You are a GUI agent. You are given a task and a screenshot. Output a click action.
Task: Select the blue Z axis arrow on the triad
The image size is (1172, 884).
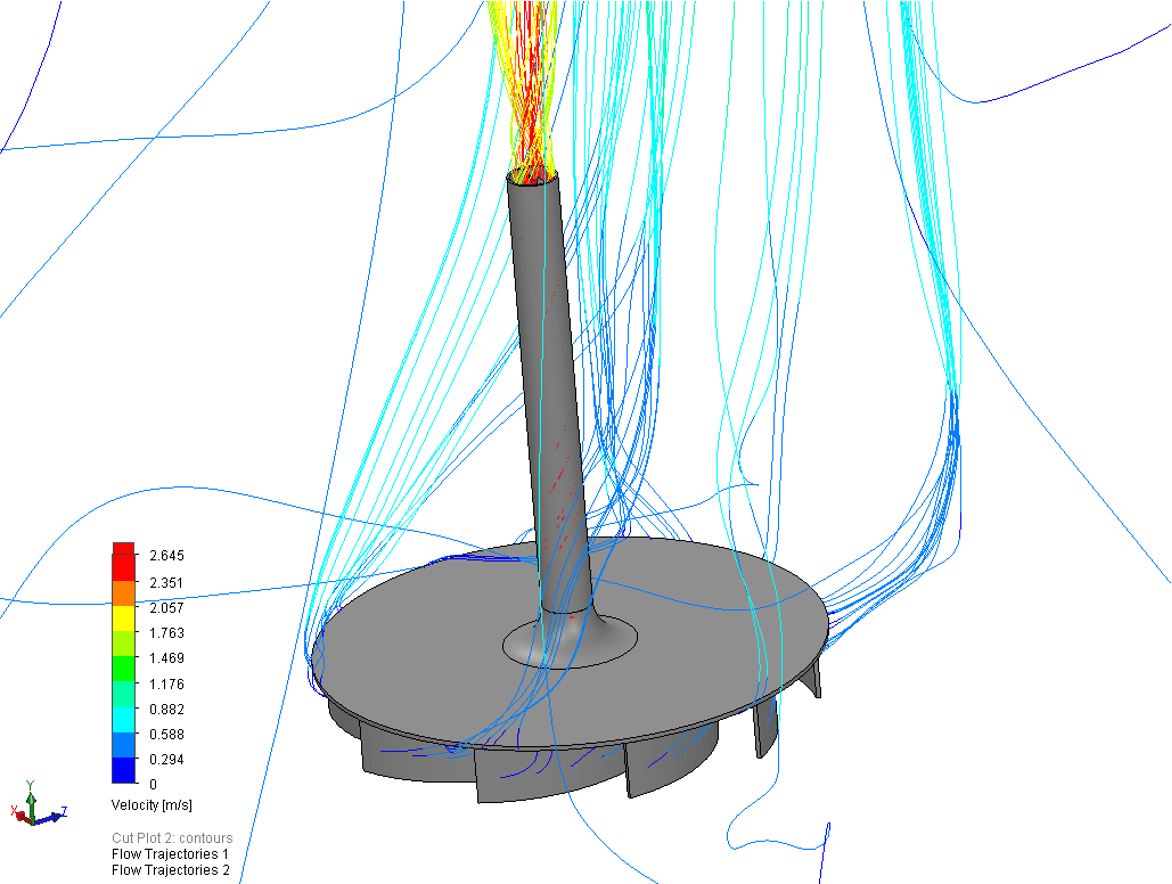[55, 816]
